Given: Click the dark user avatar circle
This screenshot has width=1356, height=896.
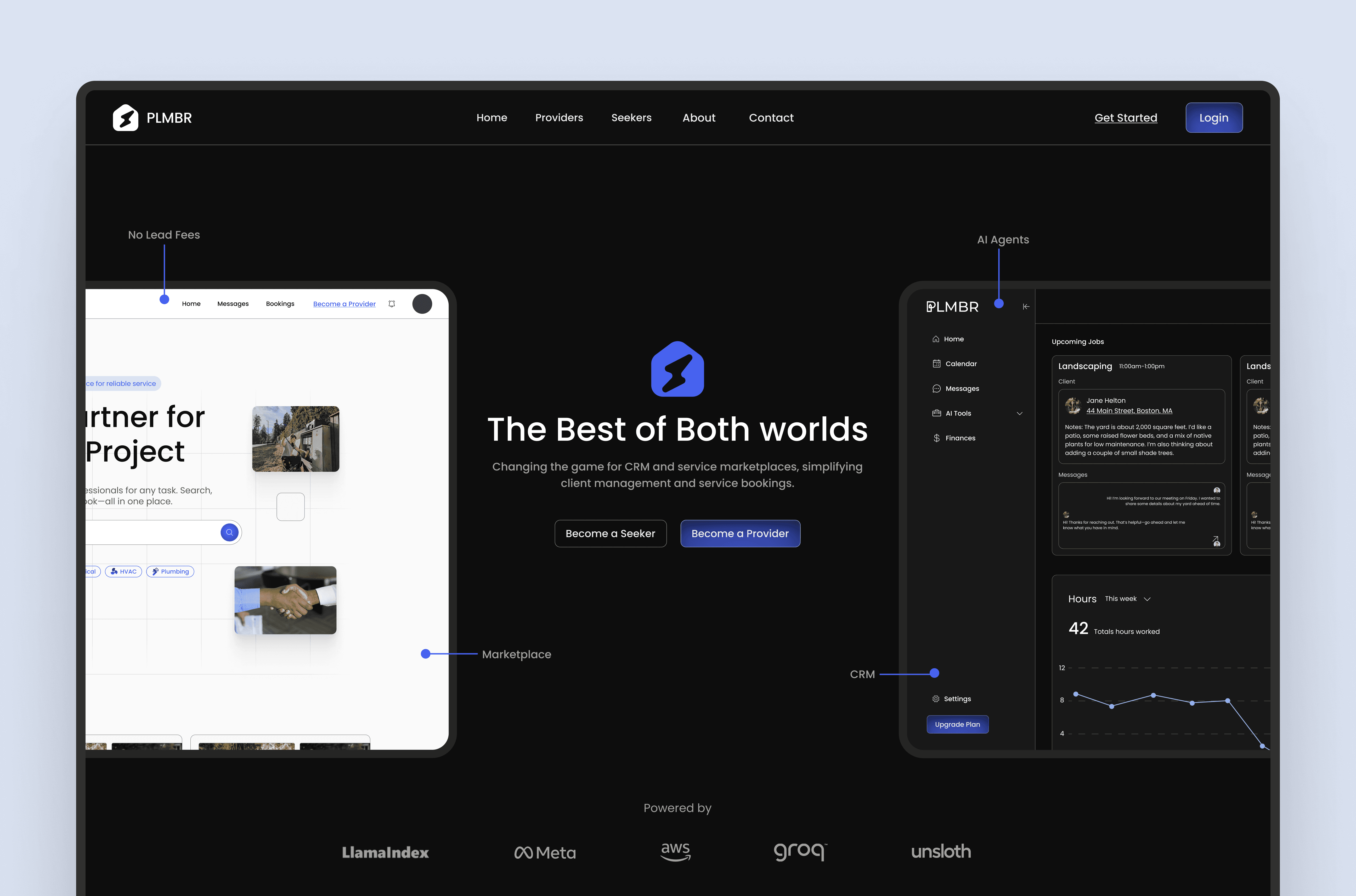Looking at the screenshot, I should click(x=422, y=304).
